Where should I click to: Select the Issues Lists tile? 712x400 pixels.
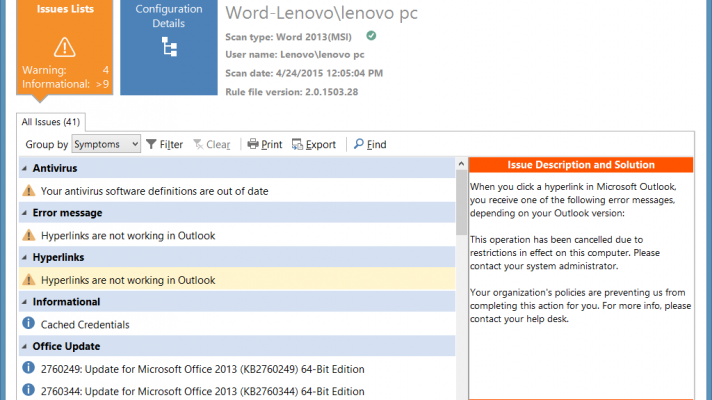(x=65, y=47)
